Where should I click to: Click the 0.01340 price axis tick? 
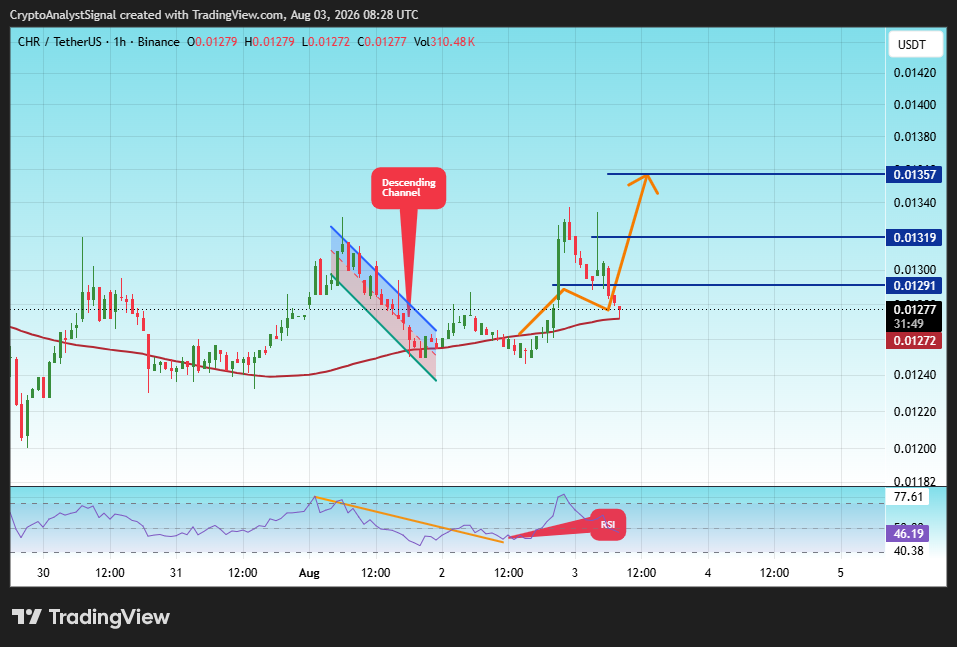(915, 203)
